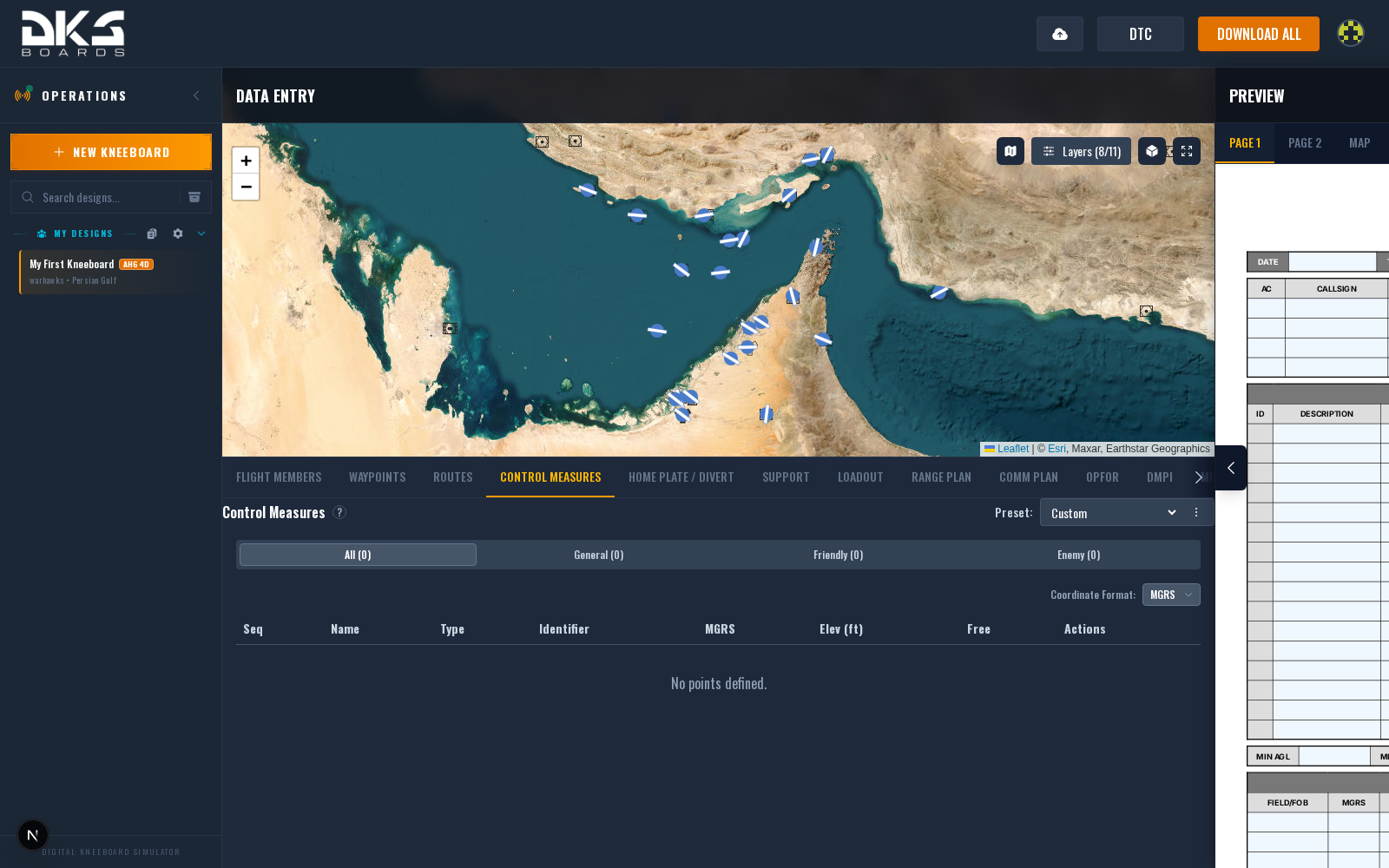
Task: Collapse the My Designs section chevron
Action: [x=201, y=233]
